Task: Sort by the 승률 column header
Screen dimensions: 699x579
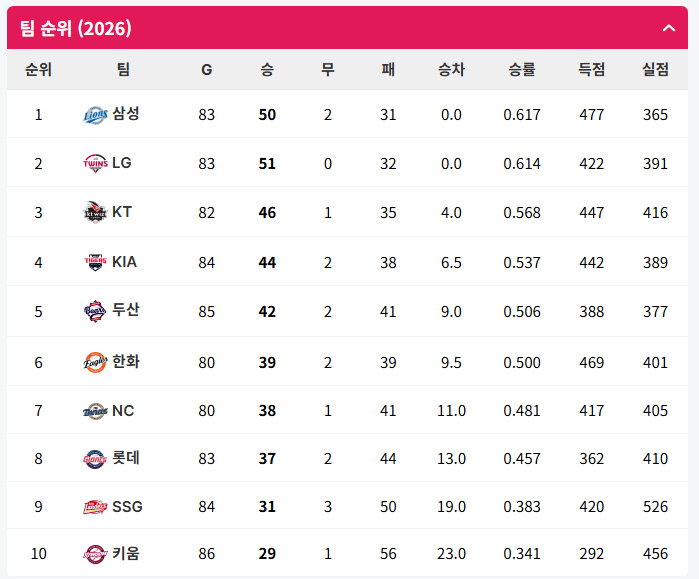Action: (522, 70)
